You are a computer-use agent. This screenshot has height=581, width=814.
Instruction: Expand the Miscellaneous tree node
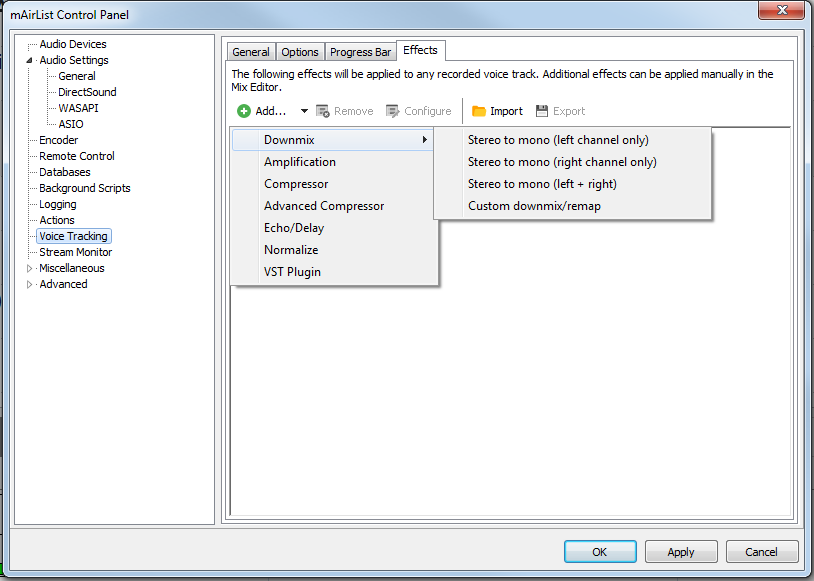point(29,268)
